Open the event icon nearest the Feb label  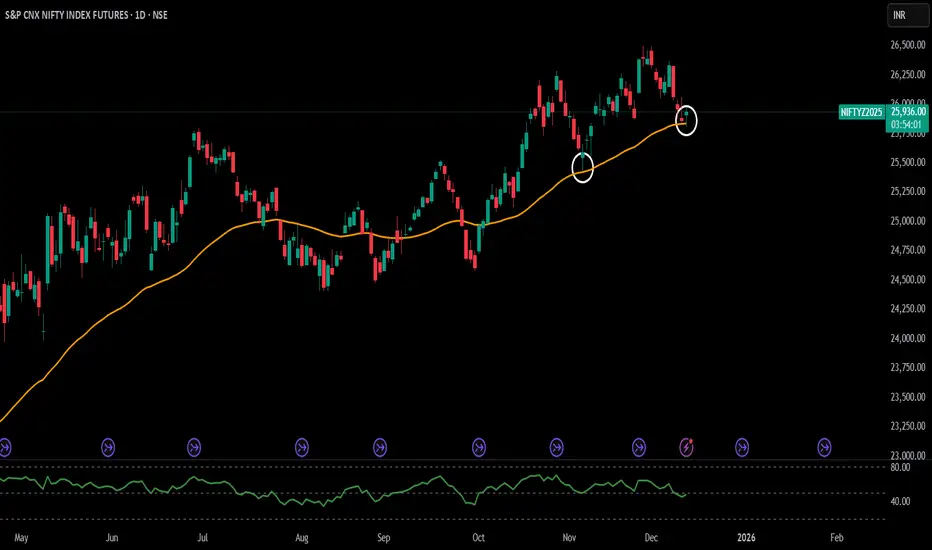(824, 447)
